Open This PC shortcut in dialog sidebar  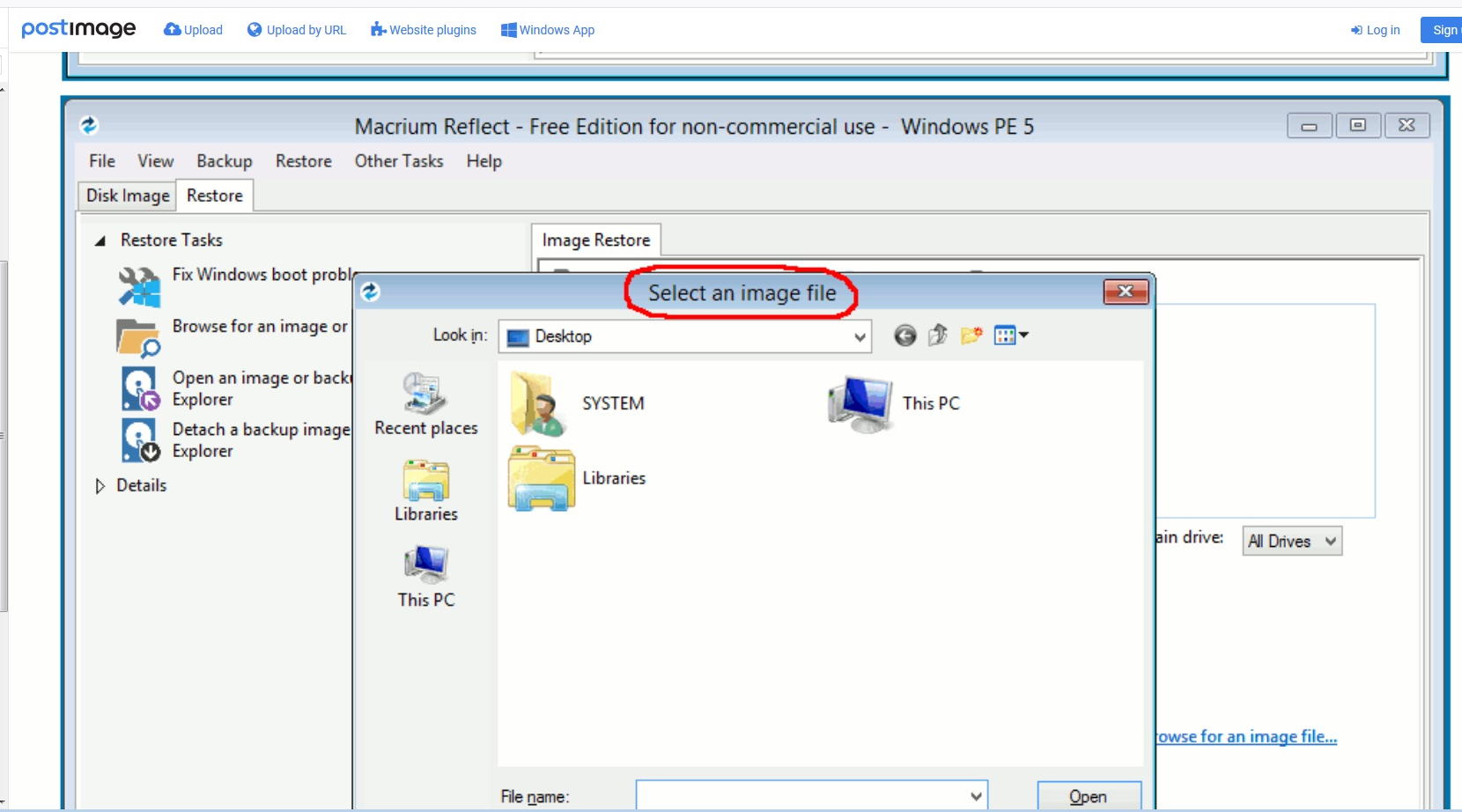click(426, 577)
